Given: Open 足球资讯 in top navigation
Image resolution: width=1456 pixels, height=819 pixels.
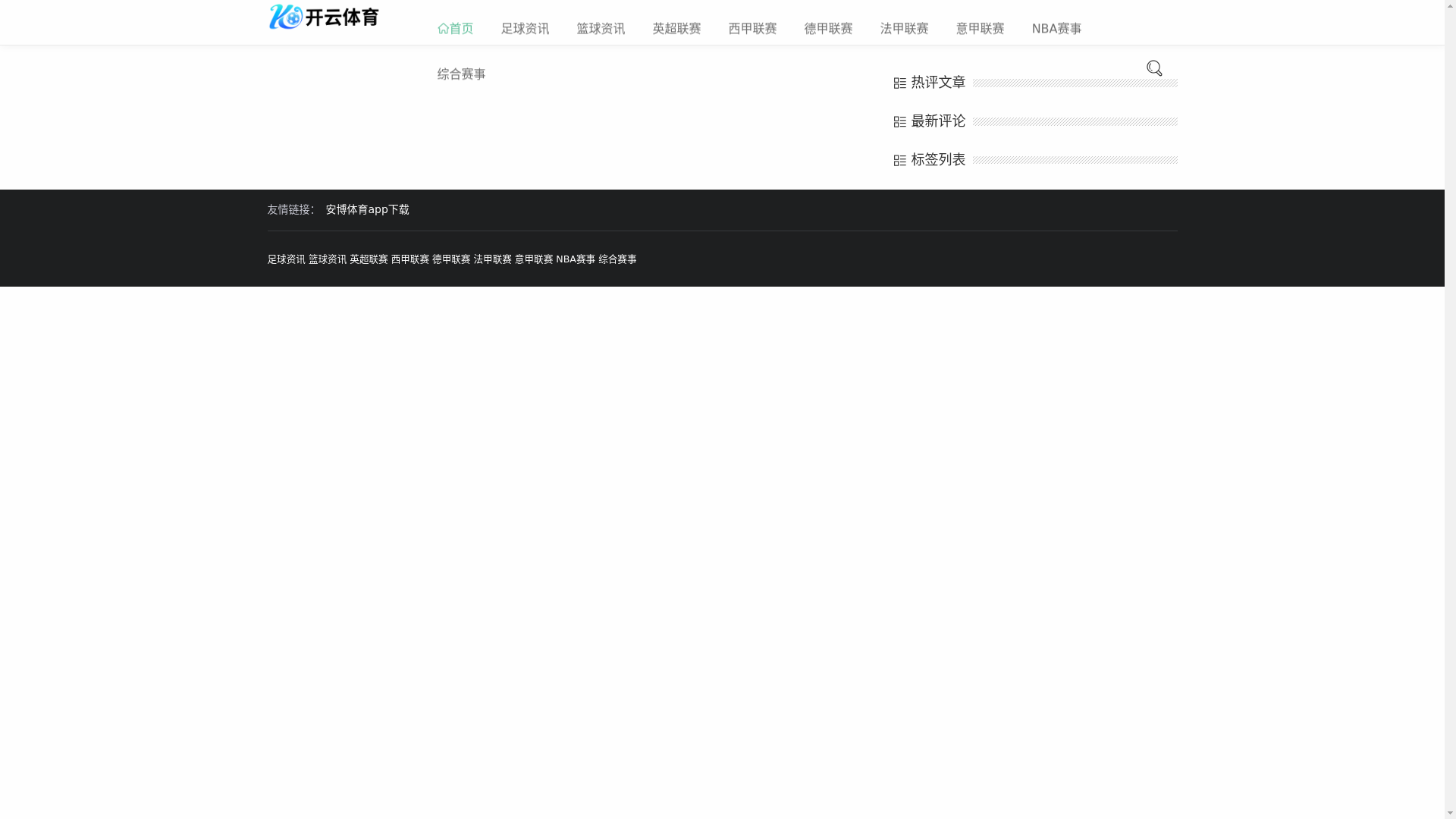Looking at the screenshot, I should [525, 29].
